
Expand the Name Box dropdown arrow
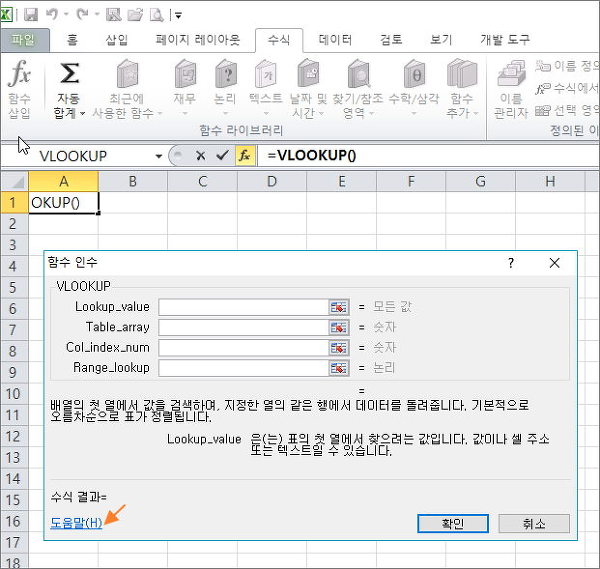click(x=158, y=157)
